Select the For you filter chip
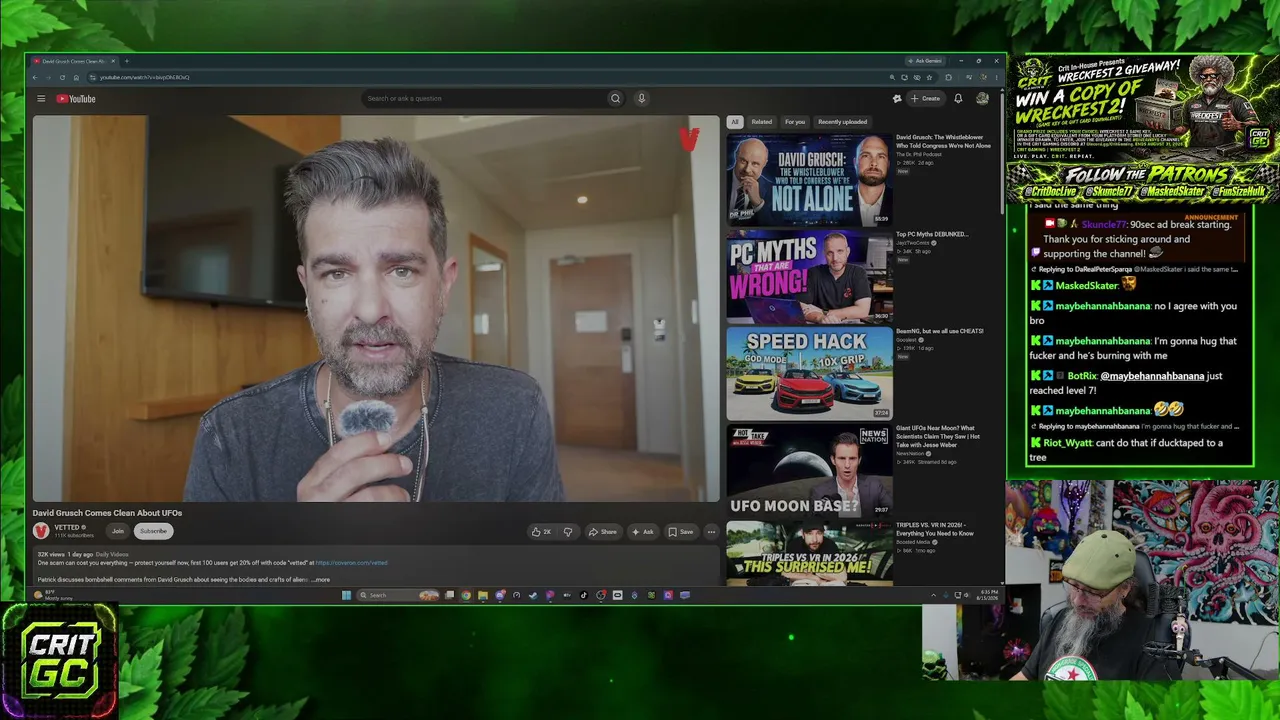This screenshot has height=720, width=1280. [x=795, y=122]
